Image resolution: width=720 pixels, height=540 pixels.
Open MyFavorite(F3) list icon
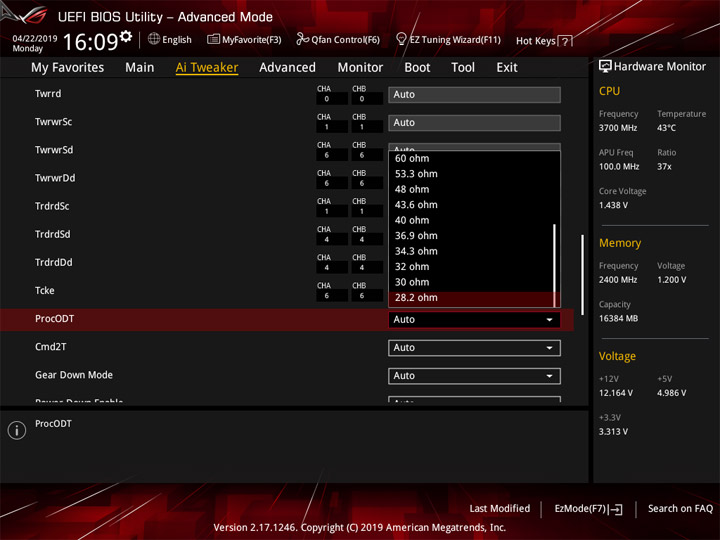pos(213,39)
